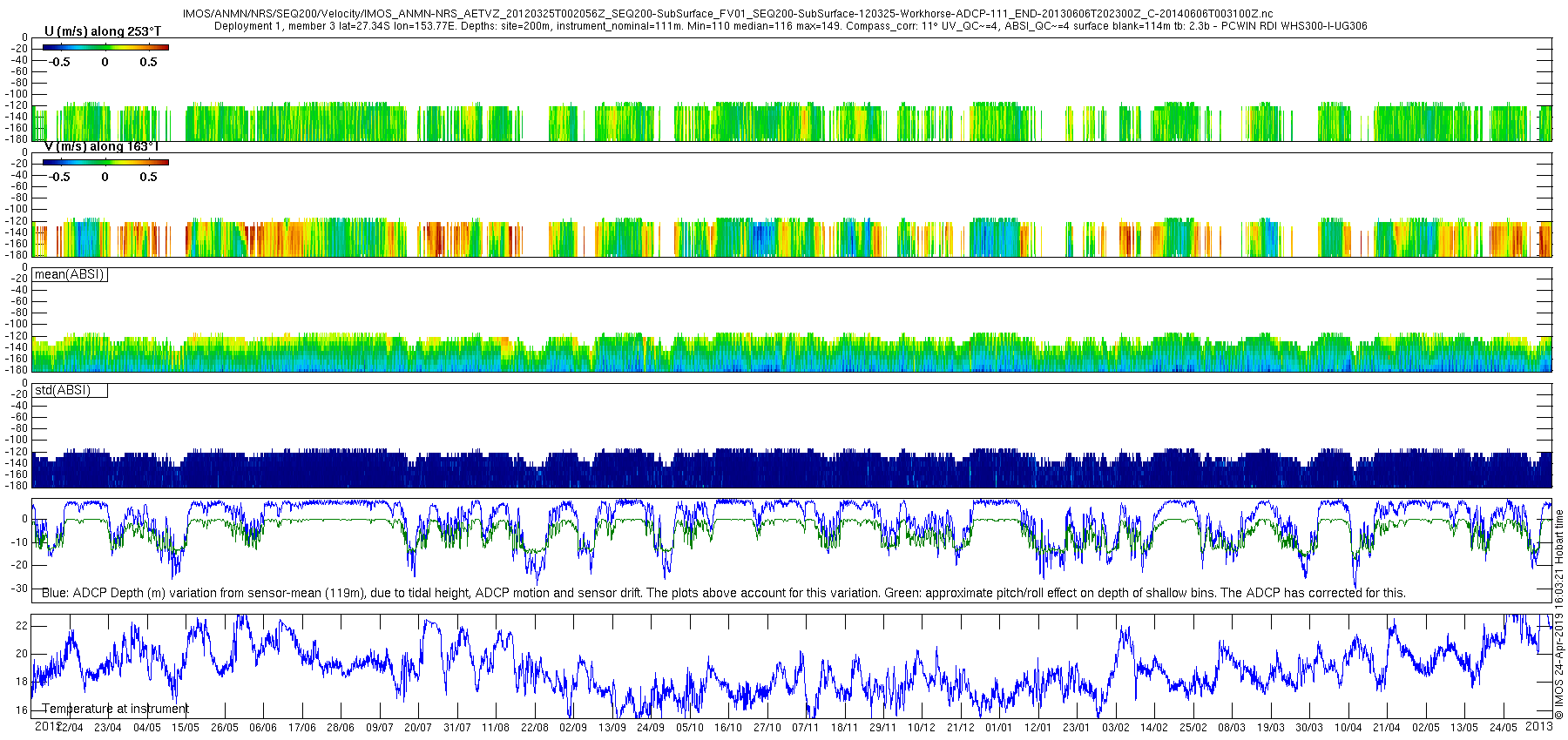Click the '02/05' date tick label
The height and width of the screenshot is (740, 1568).
1426,728
